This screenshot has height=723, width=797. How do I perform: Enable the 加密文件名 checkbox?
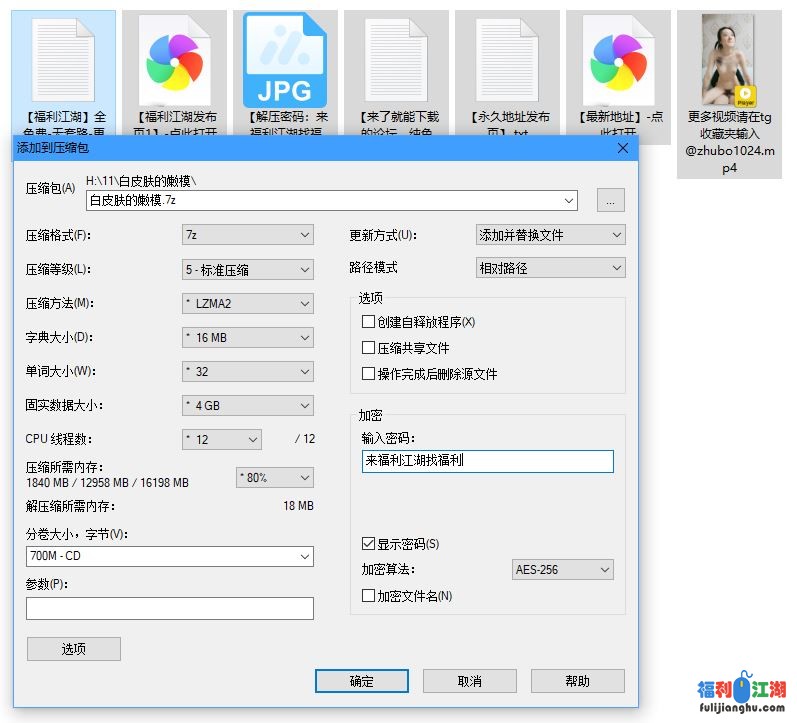368,596
